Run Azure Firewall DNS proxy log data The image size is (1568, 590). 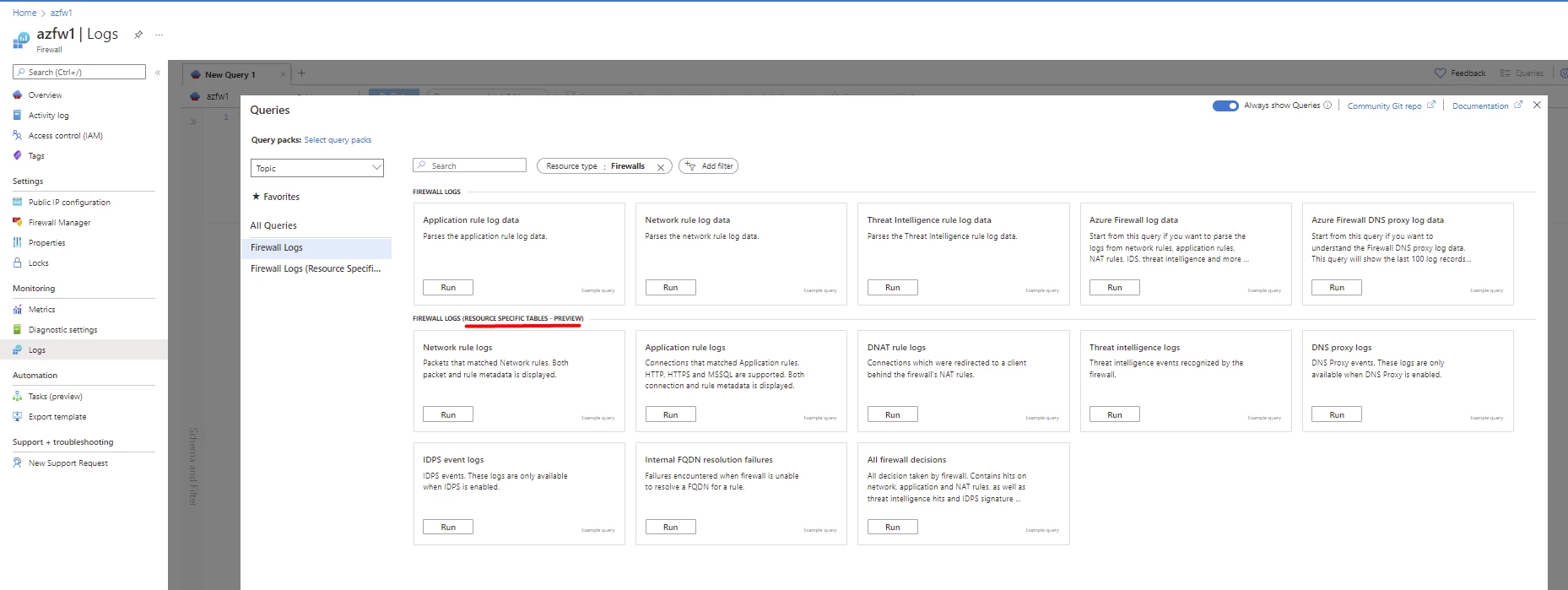pyautogui.click(x=1337, y=288)
